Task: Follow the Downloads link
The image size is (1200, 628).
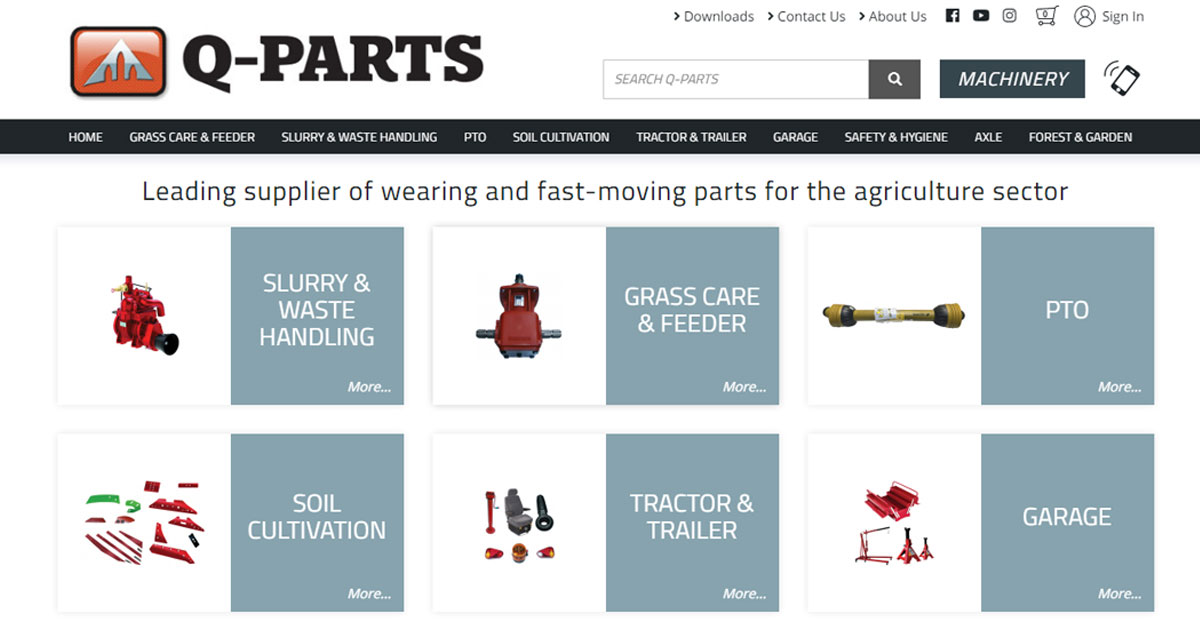Action: pos(713,16)
